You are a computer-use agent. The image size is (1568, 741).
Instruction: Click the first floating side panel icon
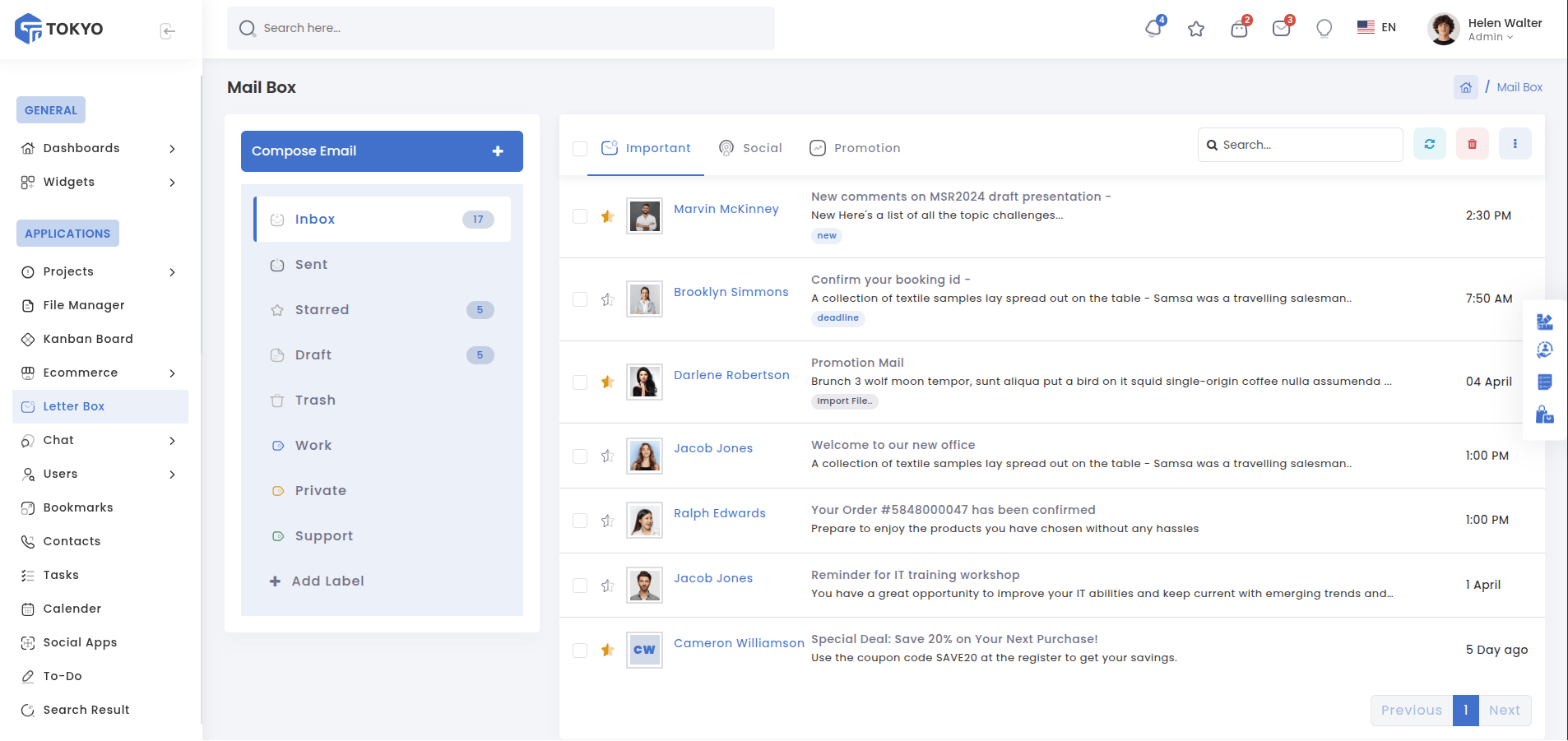pyautogui.click(x=1545, y=322)
